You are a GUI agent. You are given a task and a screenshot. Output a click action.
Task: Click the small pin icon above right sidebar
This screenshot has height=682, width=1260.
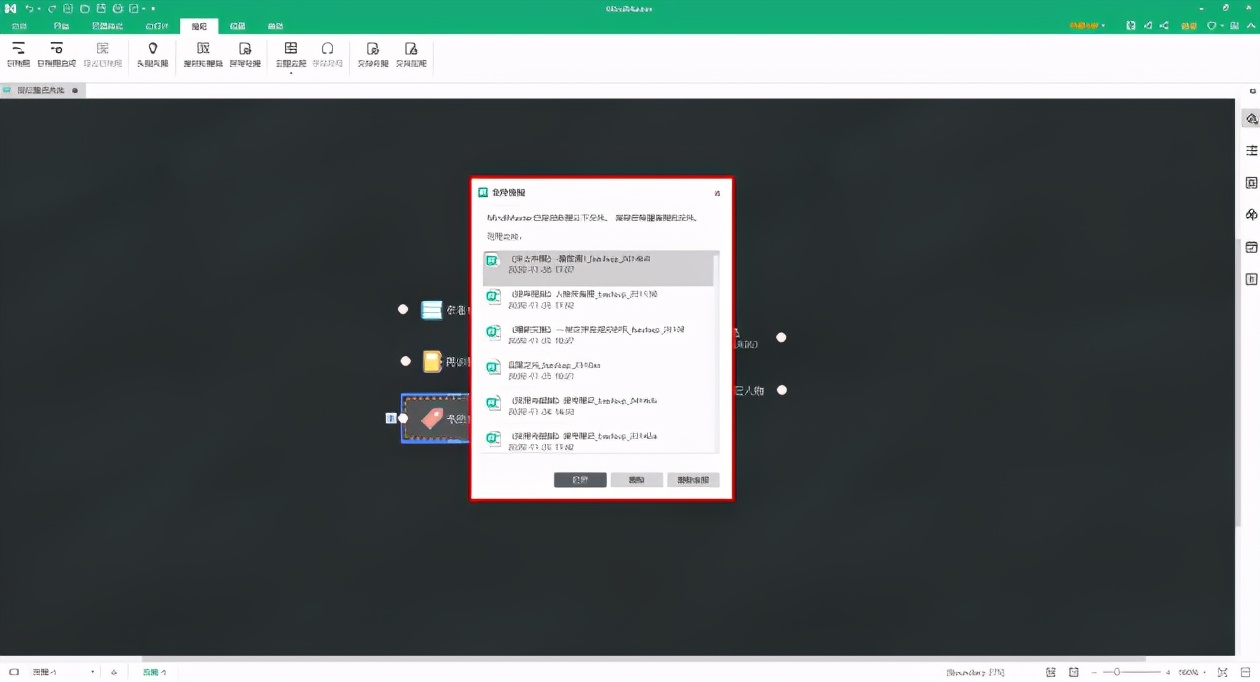pyautogui.click(x=1253, y=91)
